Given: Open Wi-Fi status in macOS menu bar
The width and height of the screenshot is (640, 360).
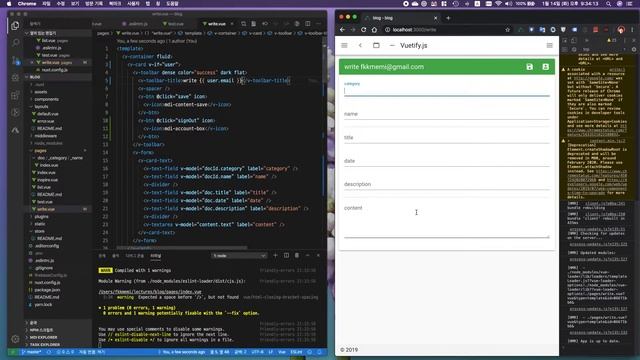Looking at the screenshot, I should click(498, 3).
